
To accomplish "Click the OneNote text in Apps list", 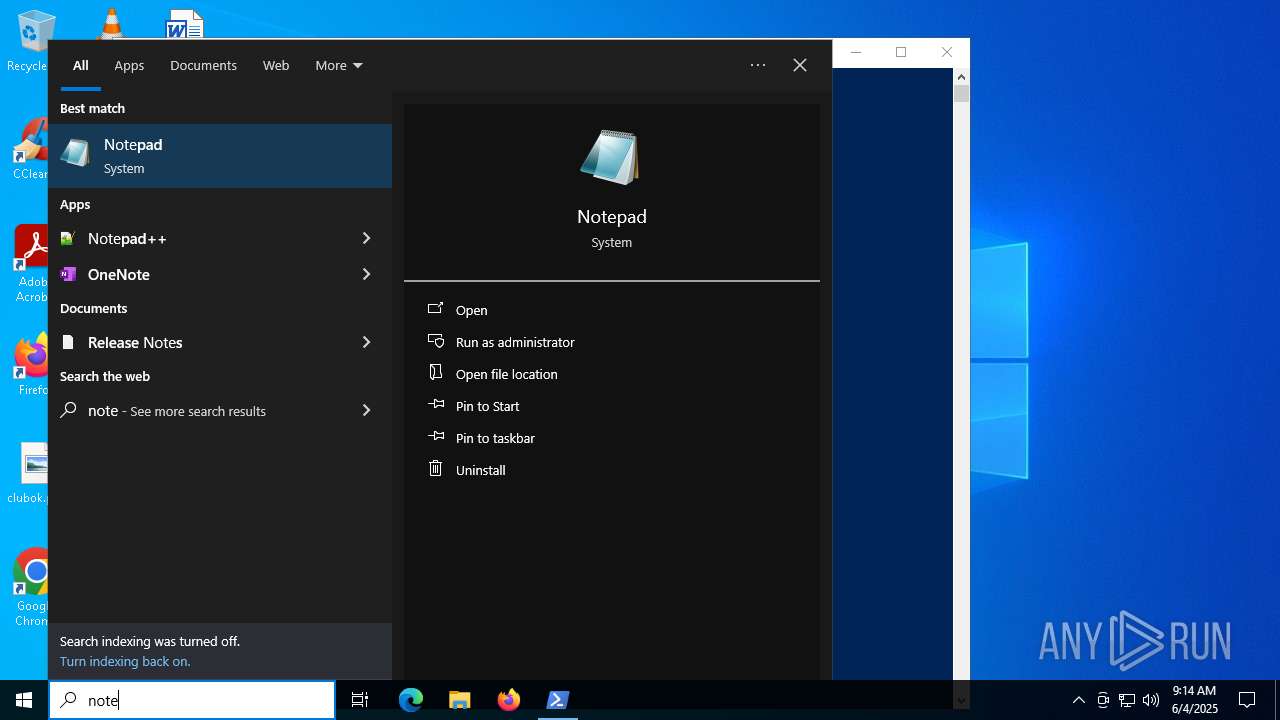I will click(x=119, y=274).
